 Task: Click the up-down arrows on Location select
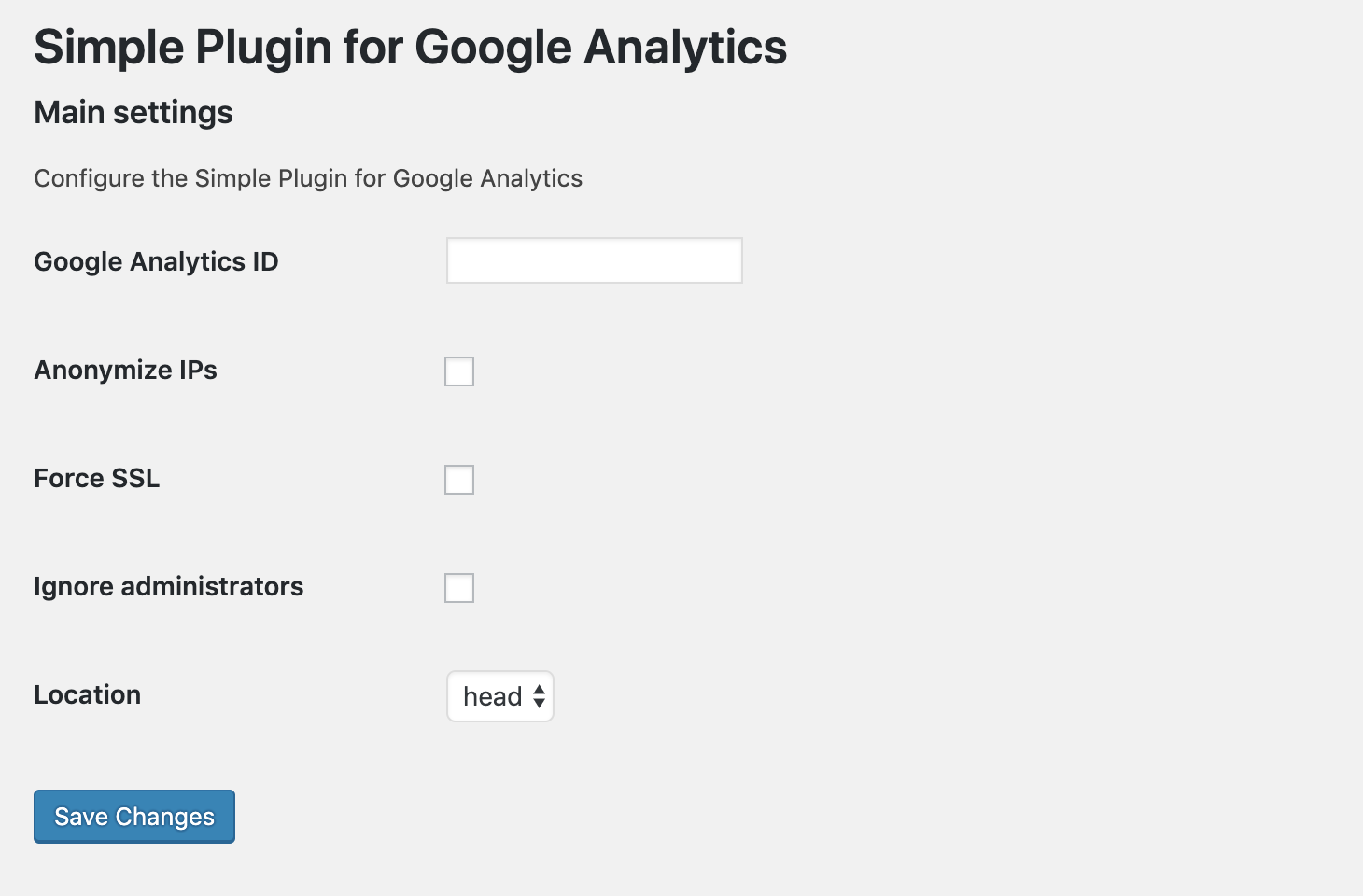(539, 696)
